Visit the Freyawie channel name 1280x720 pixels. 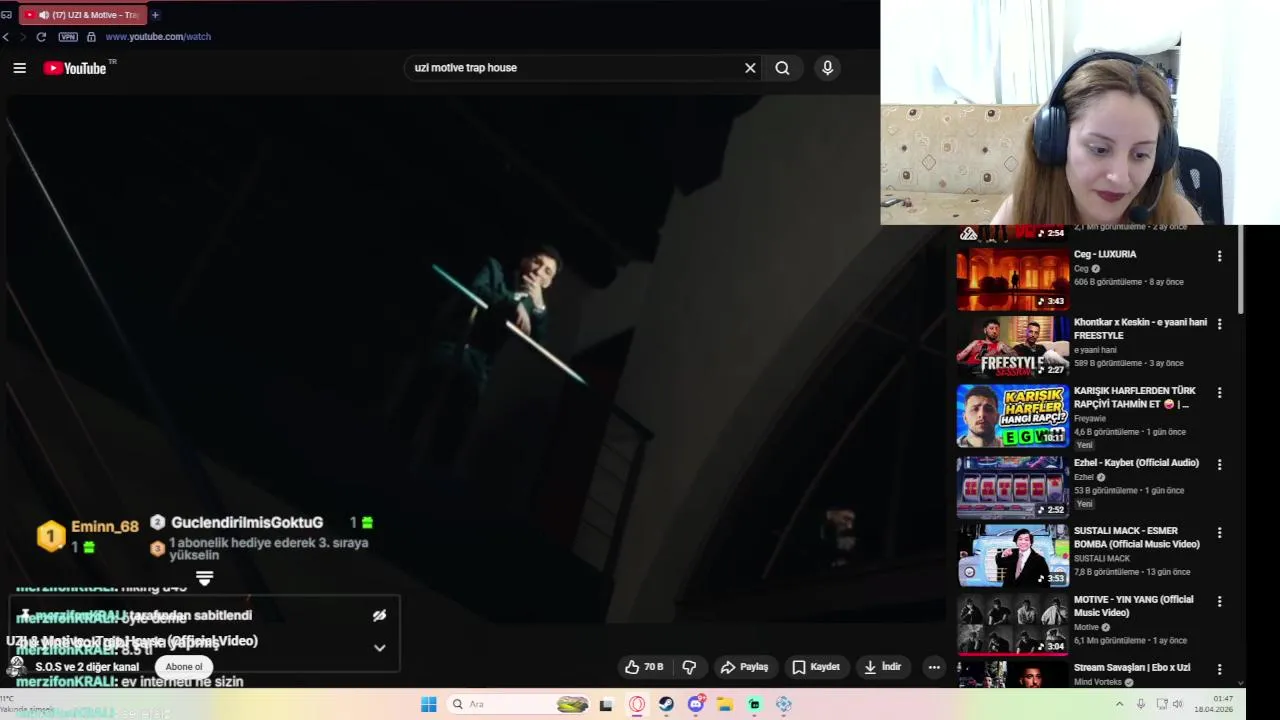point(1090,419)
